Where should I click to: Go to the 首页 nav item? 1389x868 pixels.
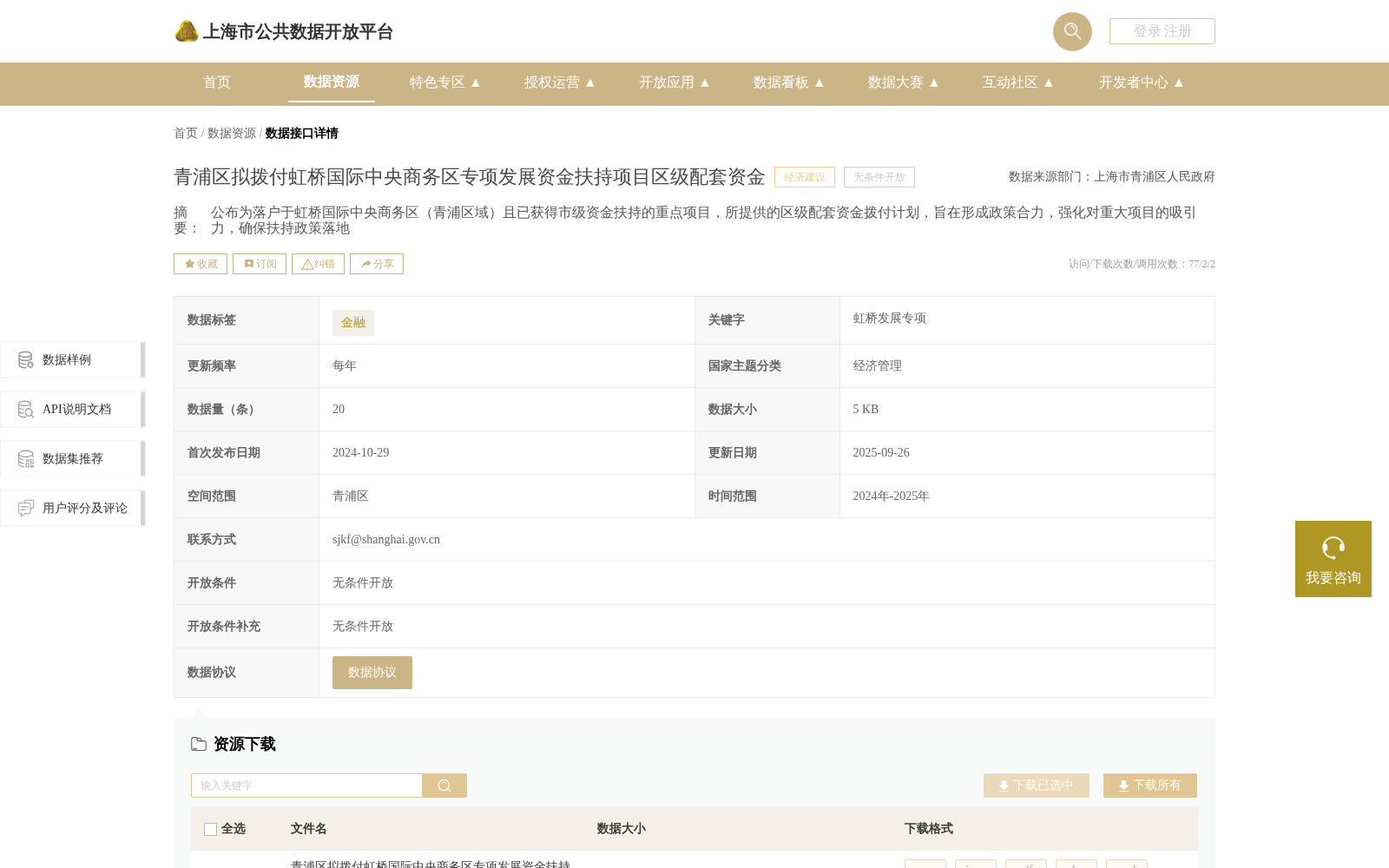tap(217, 82)
